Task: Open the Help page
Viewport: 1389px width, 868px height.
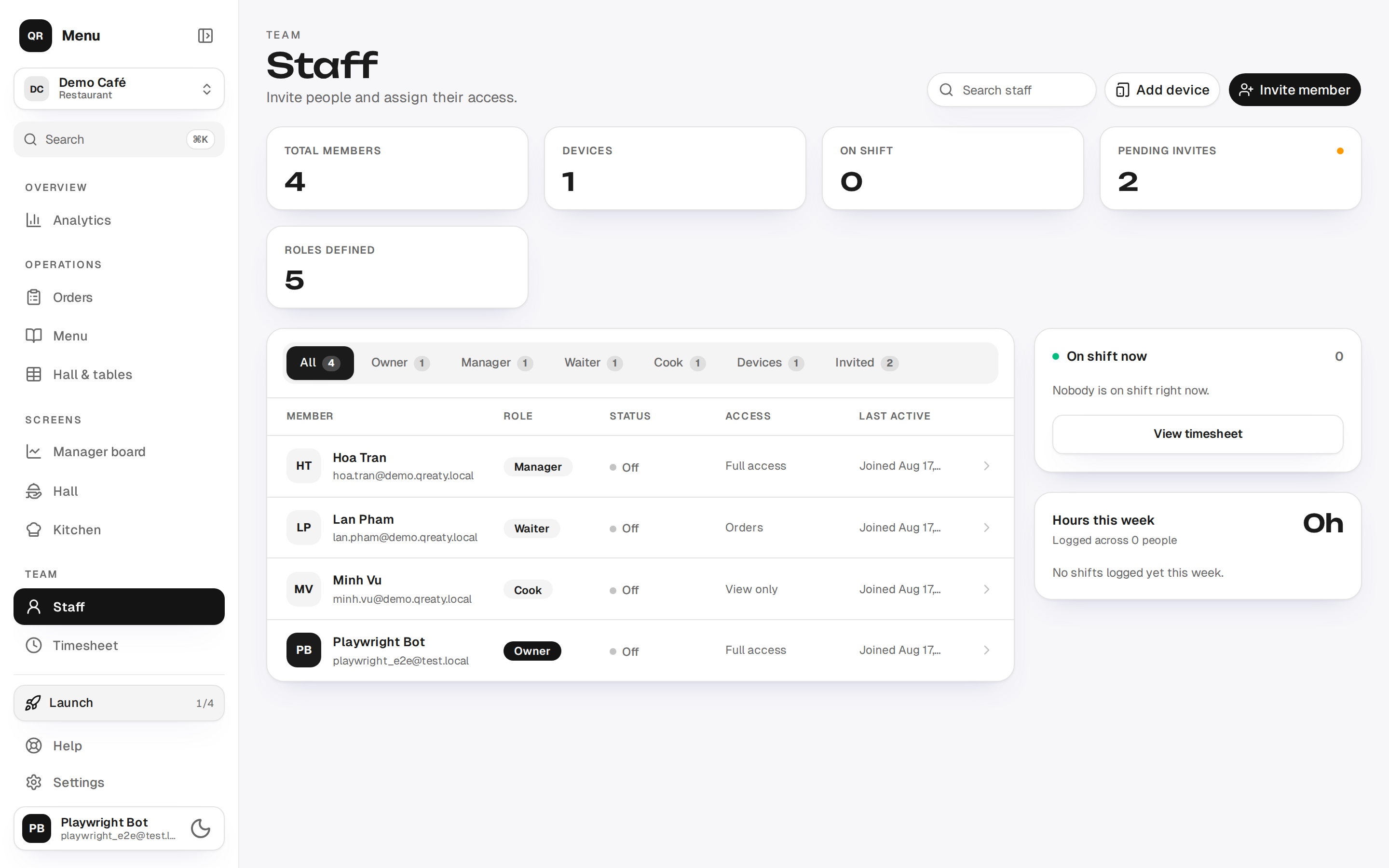Action: (x=119, y=746)
